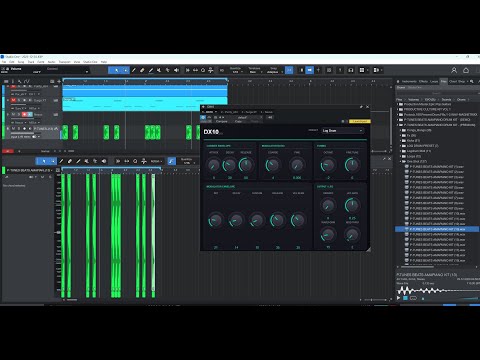
Task: Select the highlighted file in the browser list
Action: coord(437,229)
